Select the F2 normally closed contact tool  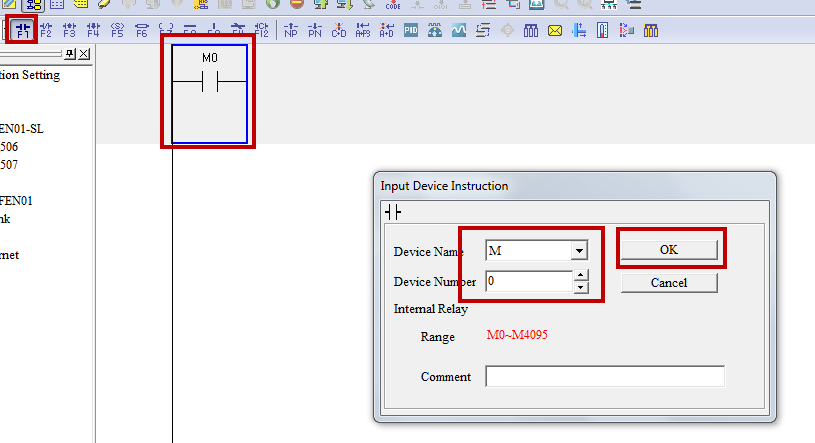pyautogui.click(x=45, y=30)
